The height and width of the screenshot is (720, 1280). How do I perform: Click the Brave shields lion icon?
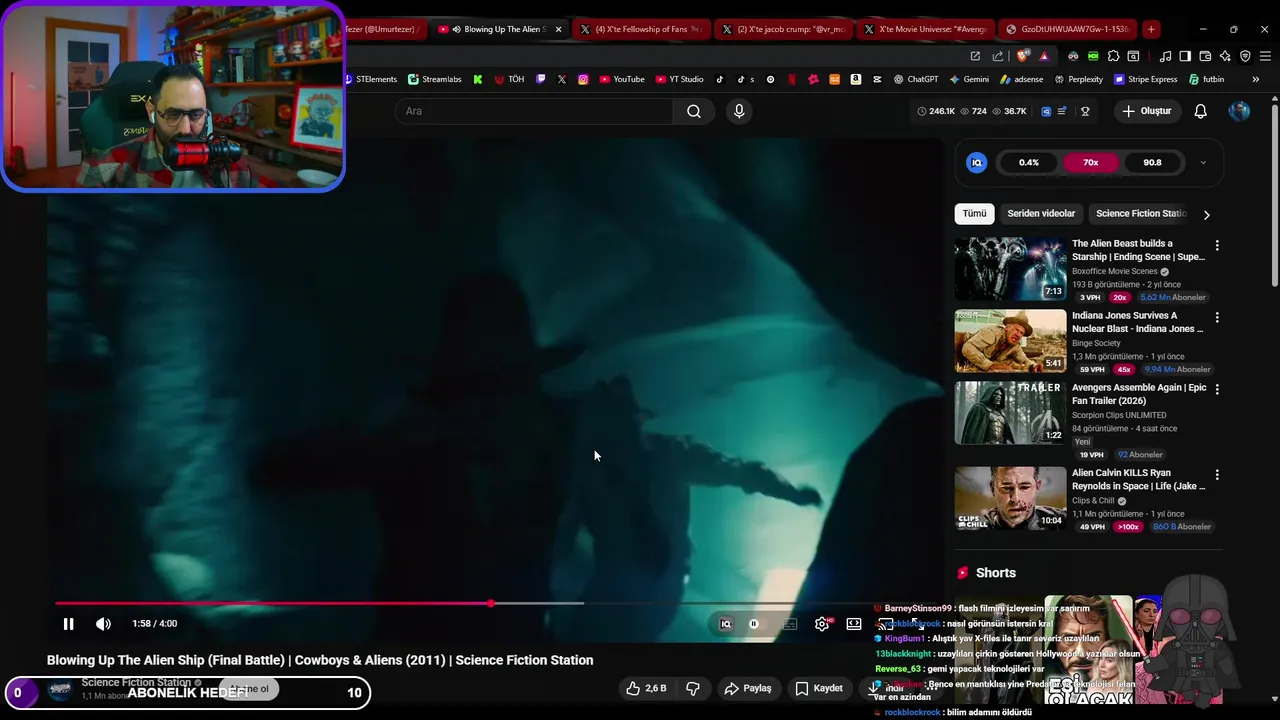[x=1021, y=56]
